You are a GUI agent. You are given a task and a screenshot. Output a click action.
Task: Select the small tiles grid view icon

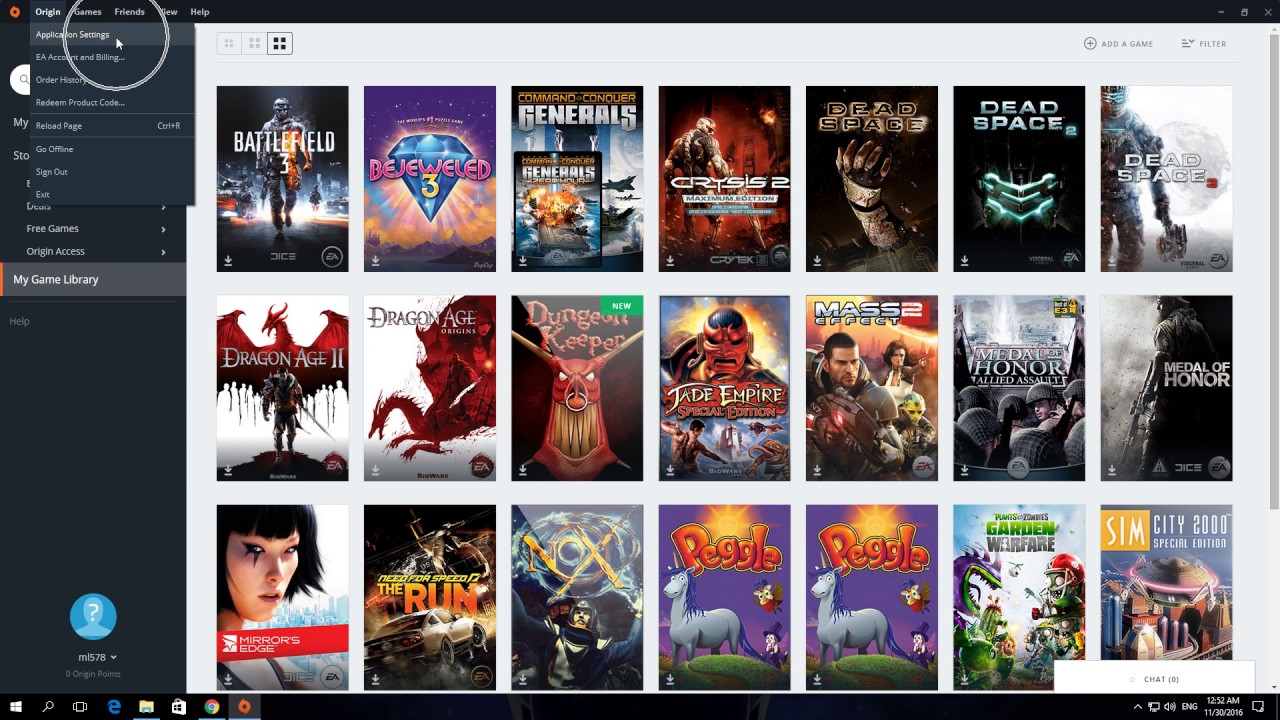click(x=229, y=44)
